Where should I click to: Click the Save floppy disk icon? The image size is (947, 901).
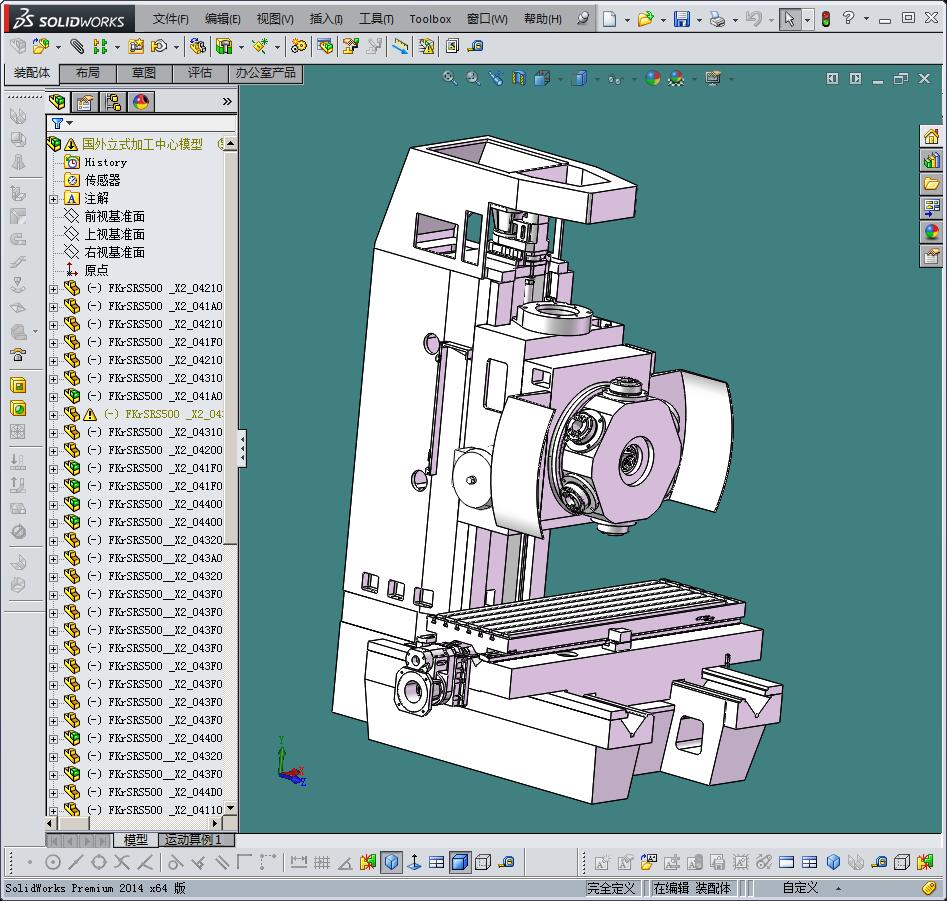click(681, 19)
